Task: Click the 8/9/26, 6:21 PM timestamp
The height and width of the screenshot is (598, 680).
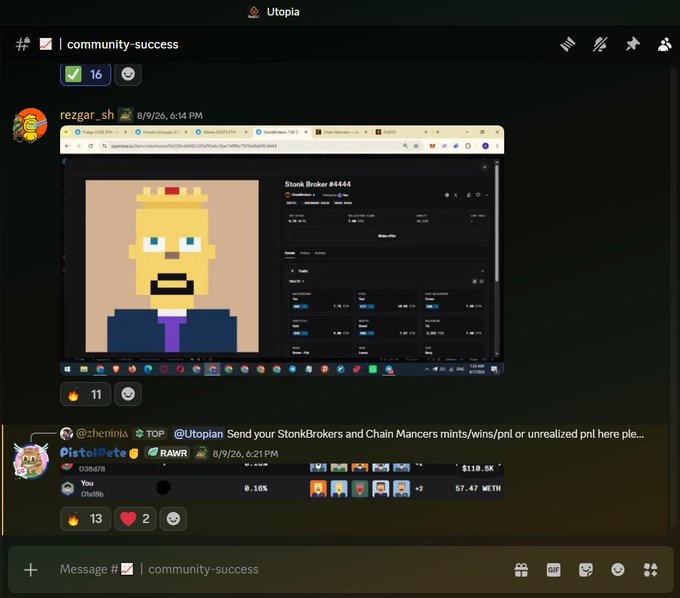Action: (x=245, y=454)
